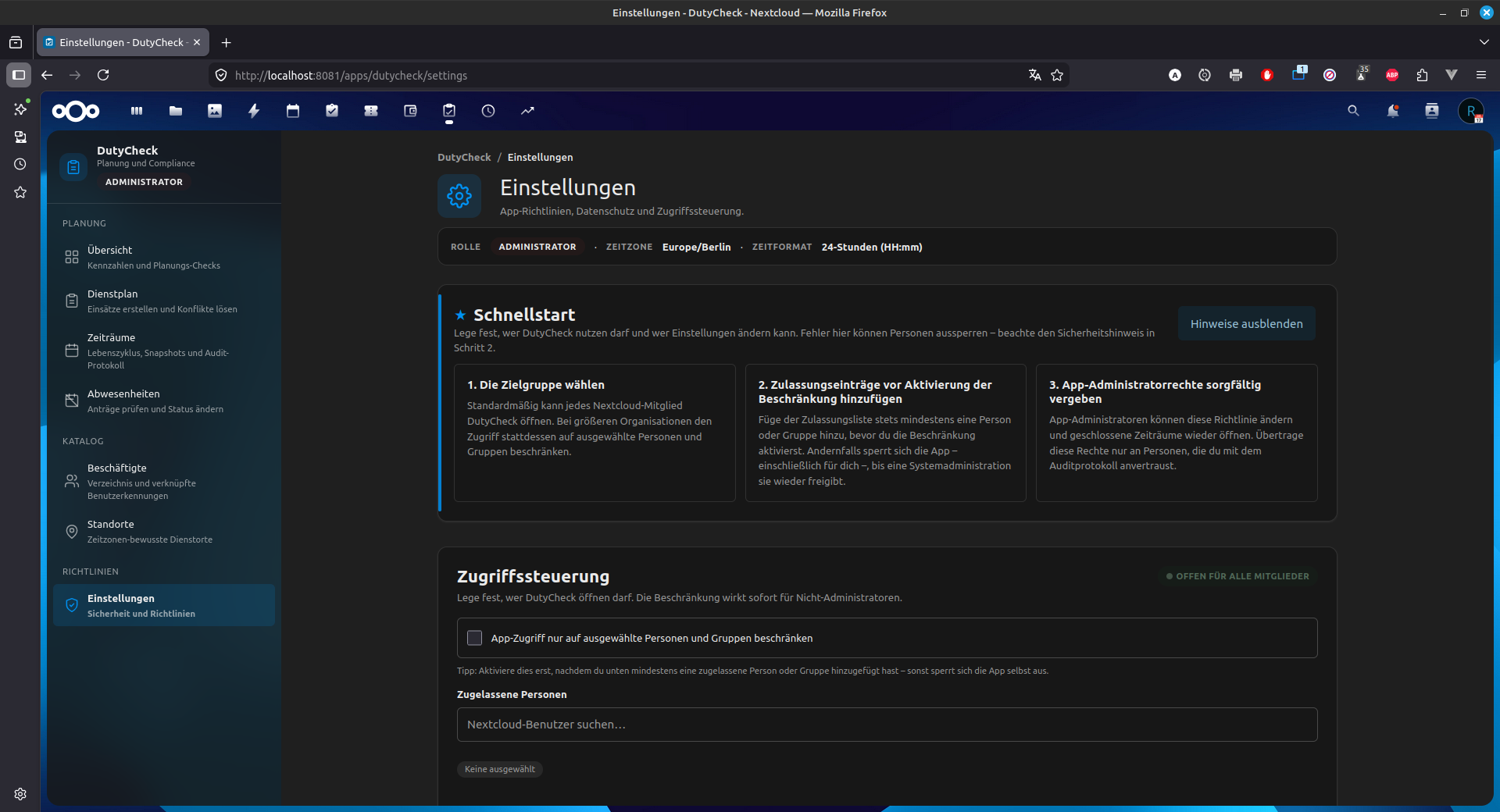This screenshot has height=812, width=1500.
Task: List all tabs with the chevron dropdown
Action: (1484, 42)
